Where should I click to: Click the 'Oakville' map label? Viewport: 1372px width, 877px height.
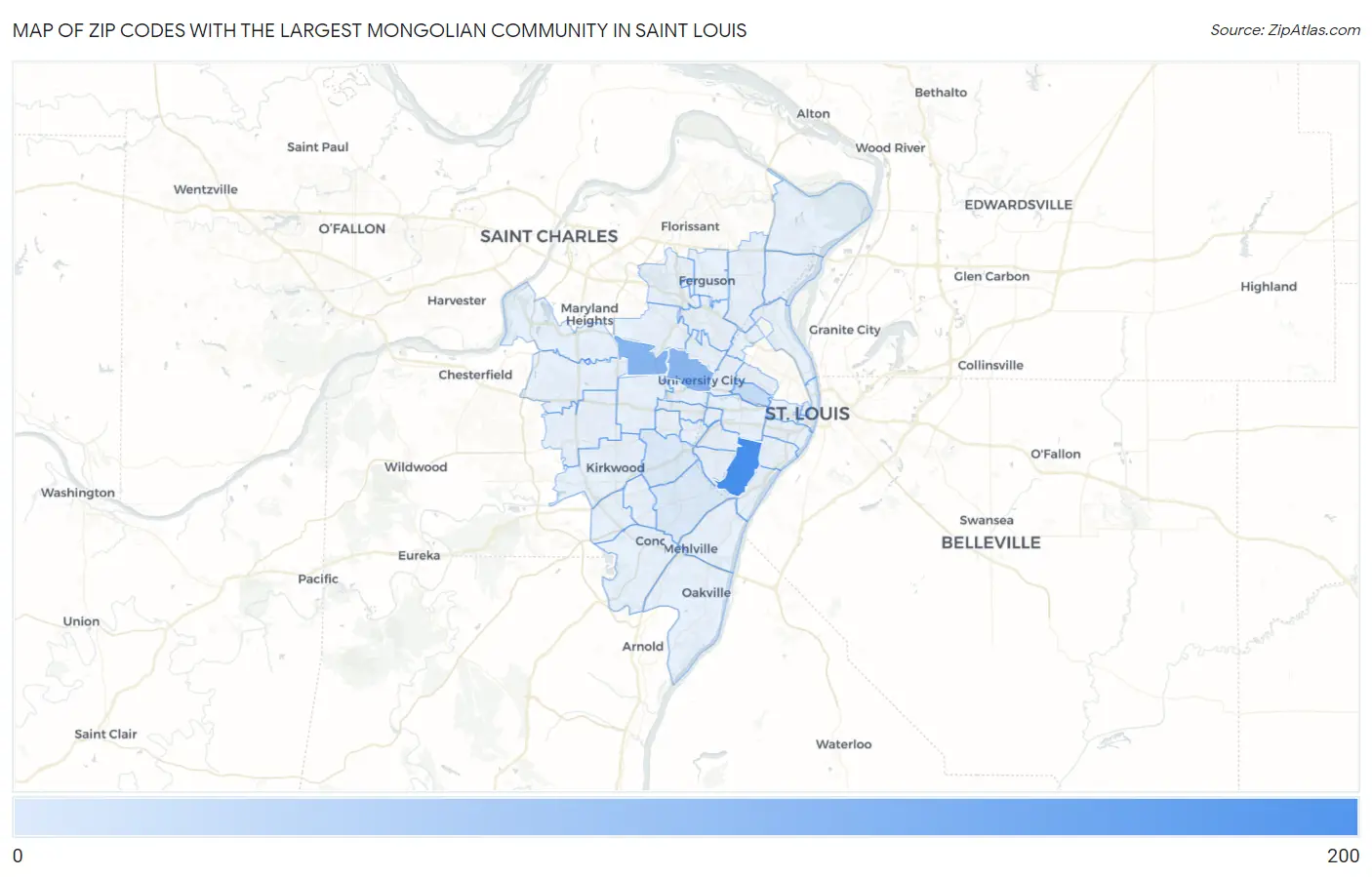tap(706, 592)
